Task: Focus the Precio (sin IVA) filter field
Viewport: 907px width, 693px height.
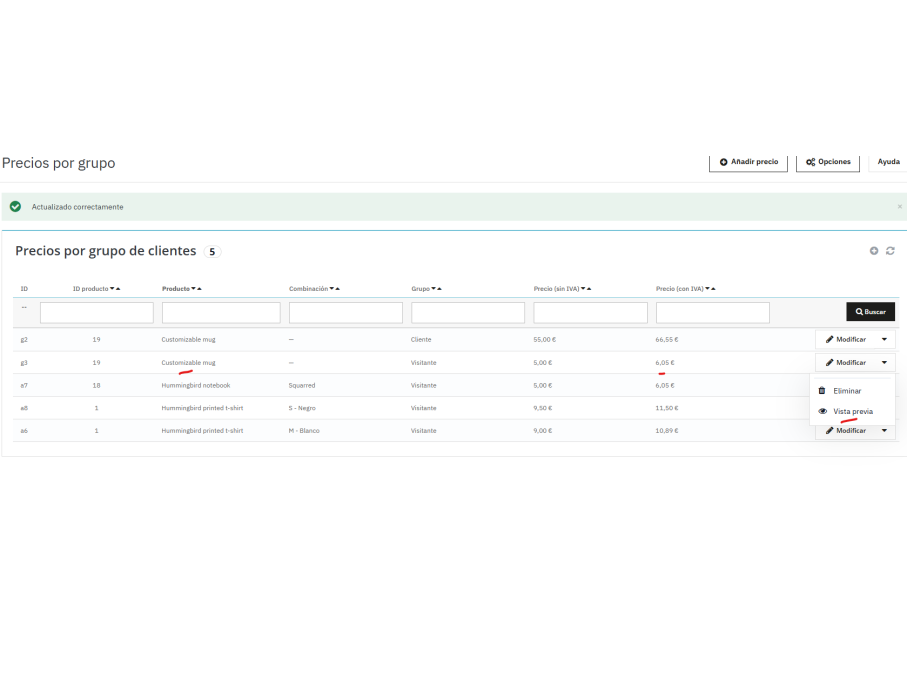Action: coord(591,312)
